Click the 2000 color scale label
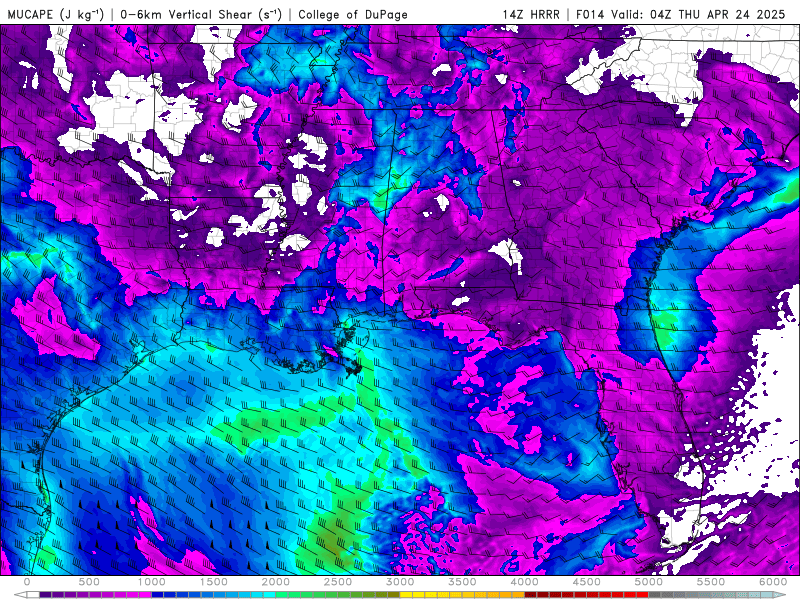The image size is (800, 600). (x=276, y=582)
